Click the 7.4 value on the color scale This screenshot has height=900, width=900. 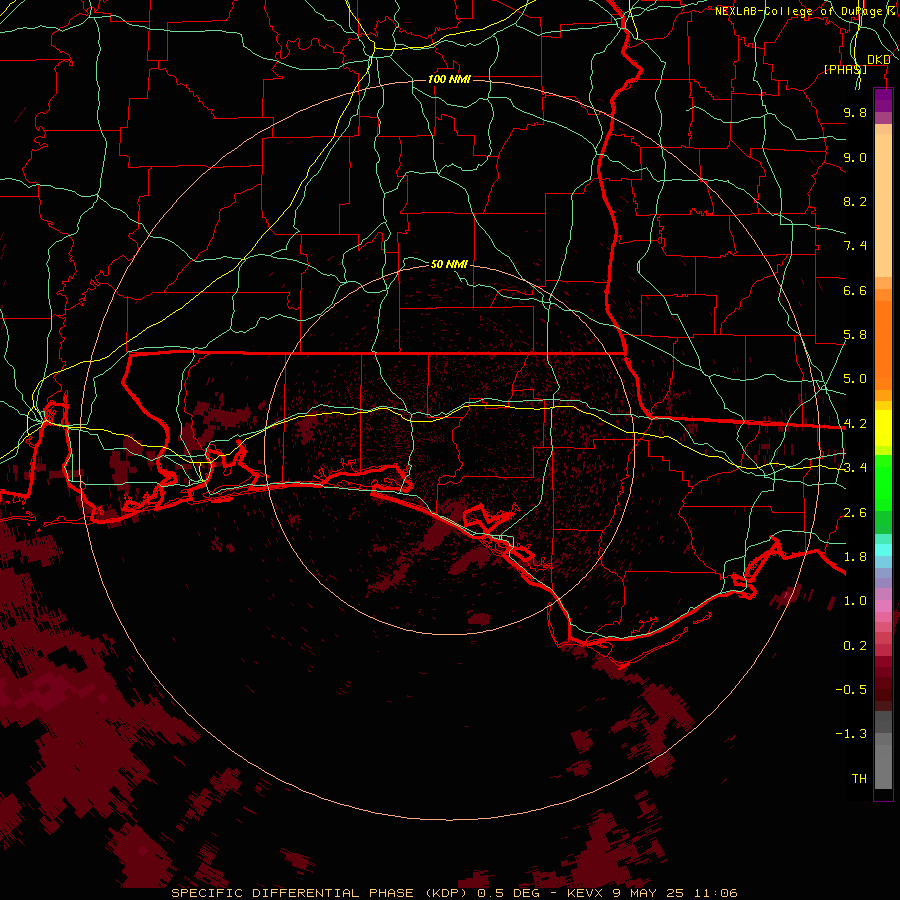coord(855,246)
